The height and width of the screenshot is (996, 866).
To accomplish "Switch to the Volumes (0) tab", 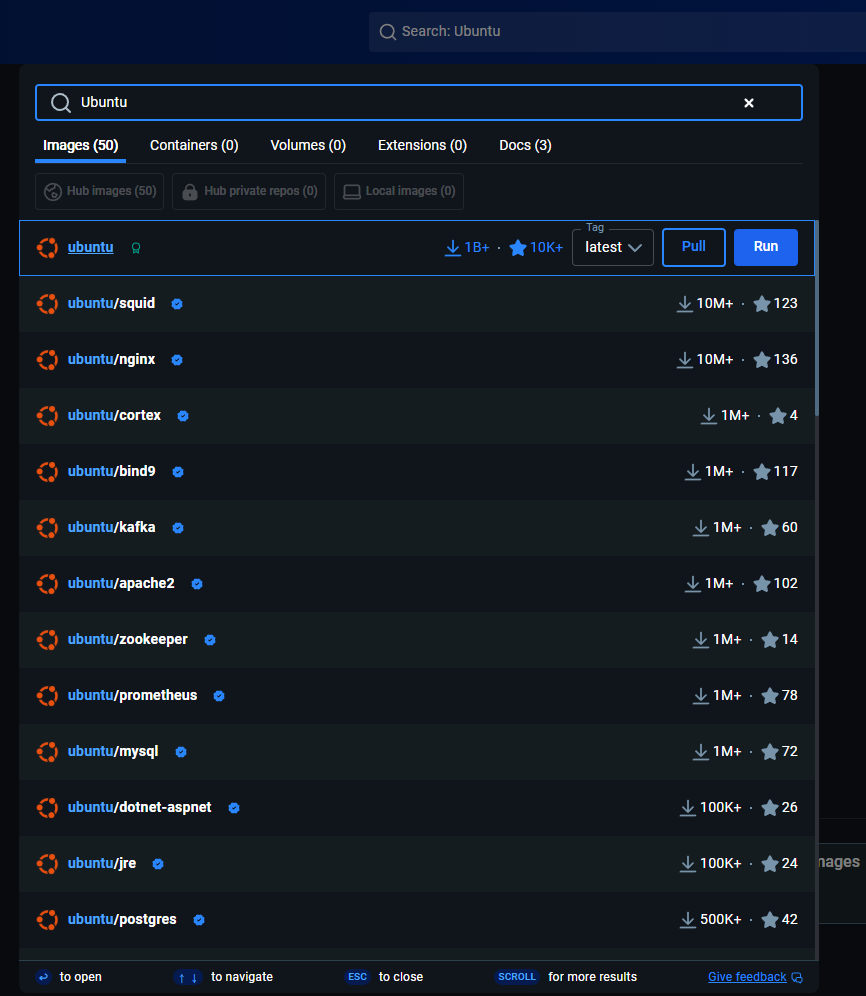I will coord(308,145).
